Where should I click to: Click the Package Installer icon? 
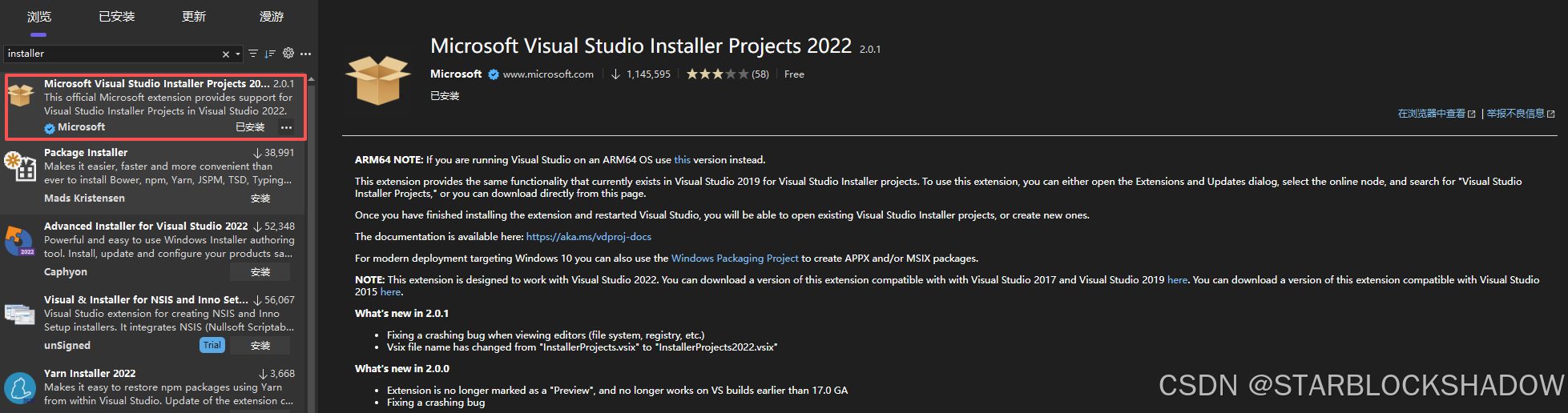coord(20,166)
